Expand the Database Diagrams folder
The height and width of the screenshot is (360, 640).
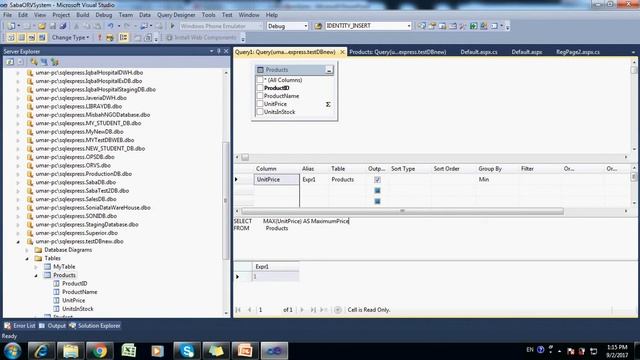pyautogui.click(x=27, y=250)
